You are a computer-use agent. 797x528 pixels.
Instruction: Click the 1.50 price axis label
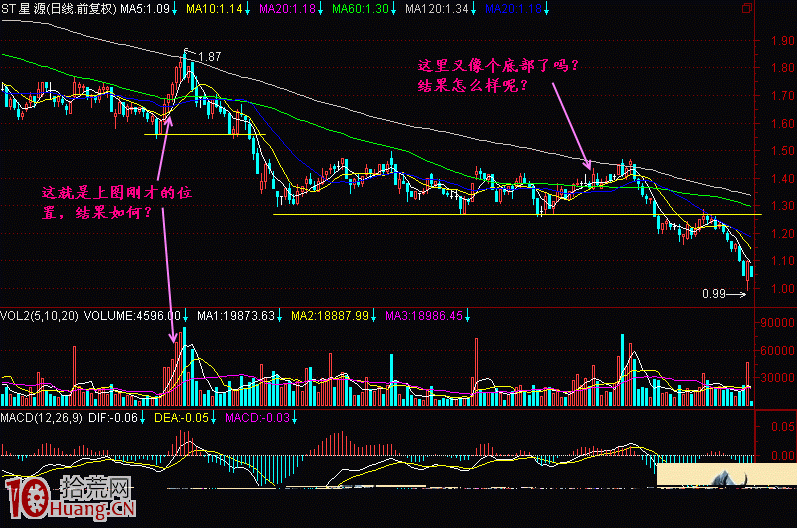[783, 151]
